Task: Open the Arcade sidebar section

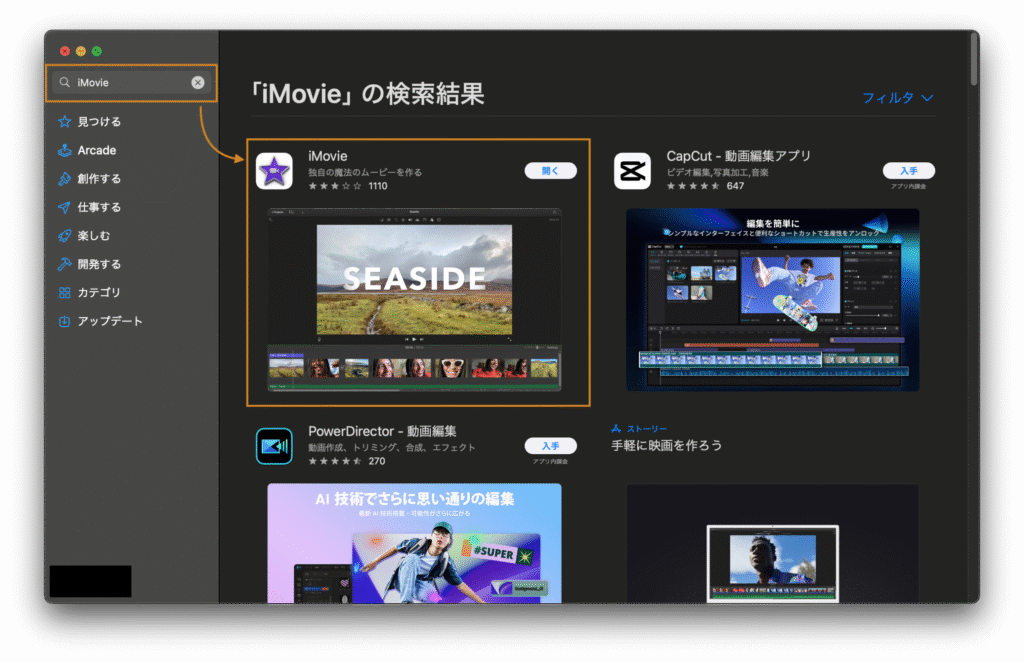Action: click(x=97, y=150)
